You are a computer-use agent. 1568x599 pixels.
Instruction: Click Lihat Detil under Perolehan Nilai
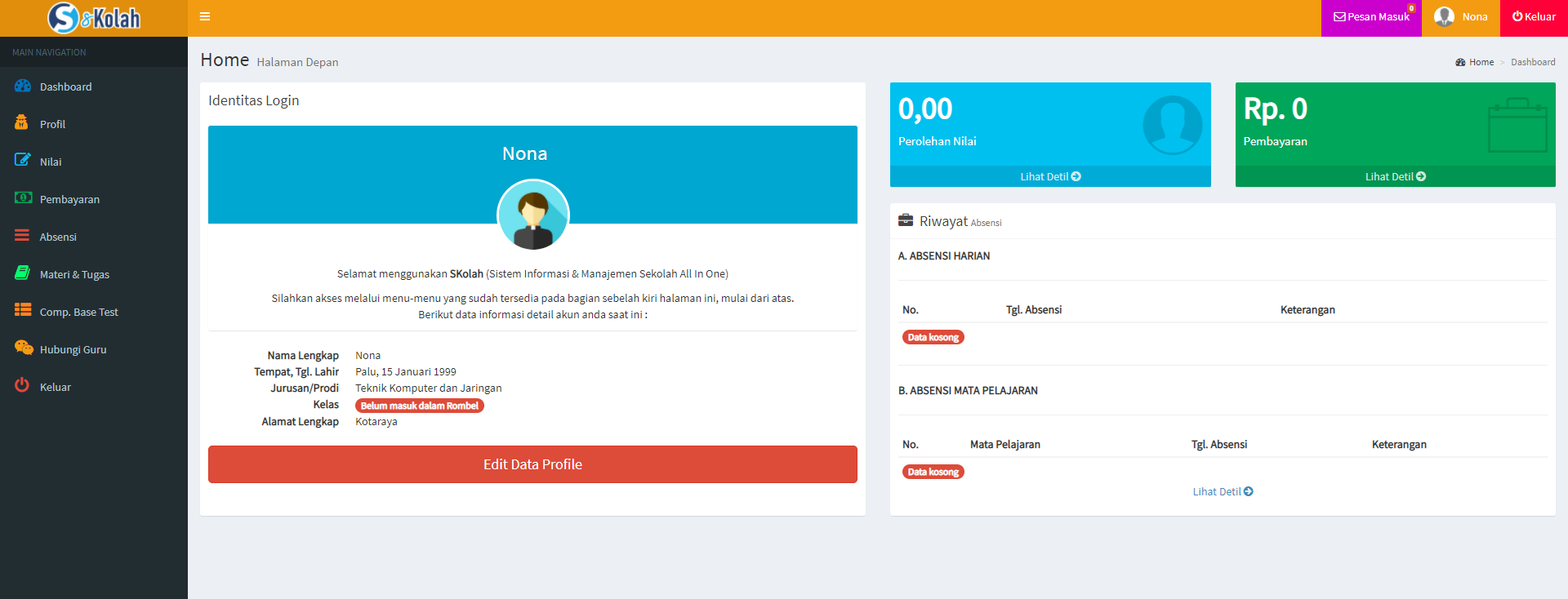click(x=1050, y=176)
